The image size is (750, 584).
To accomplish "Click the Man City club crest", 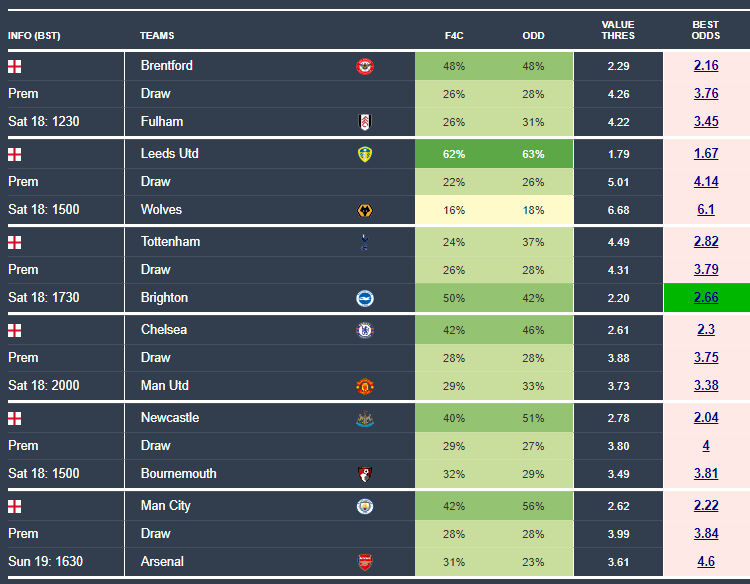I will [x=365, y=506].
